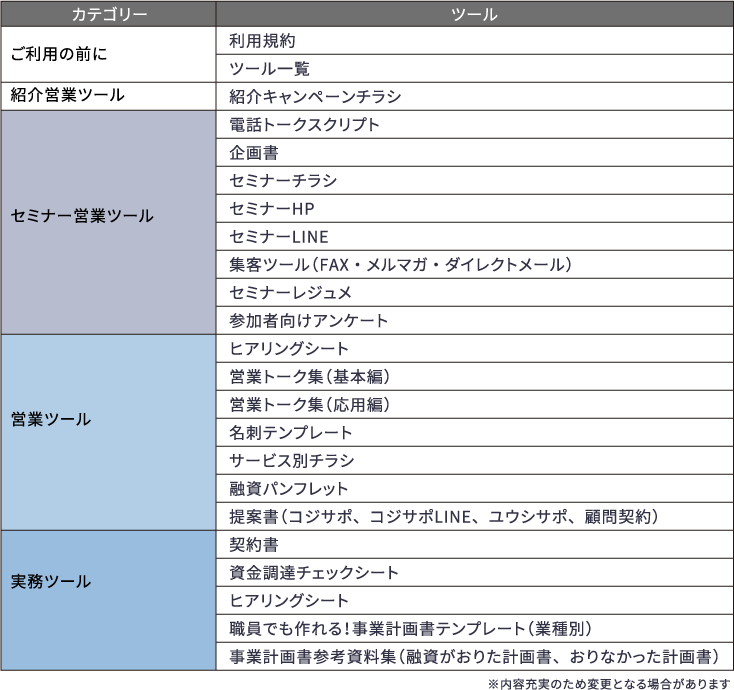Select the セミナーHP row
734x690 pixels.
coord(475,209)
